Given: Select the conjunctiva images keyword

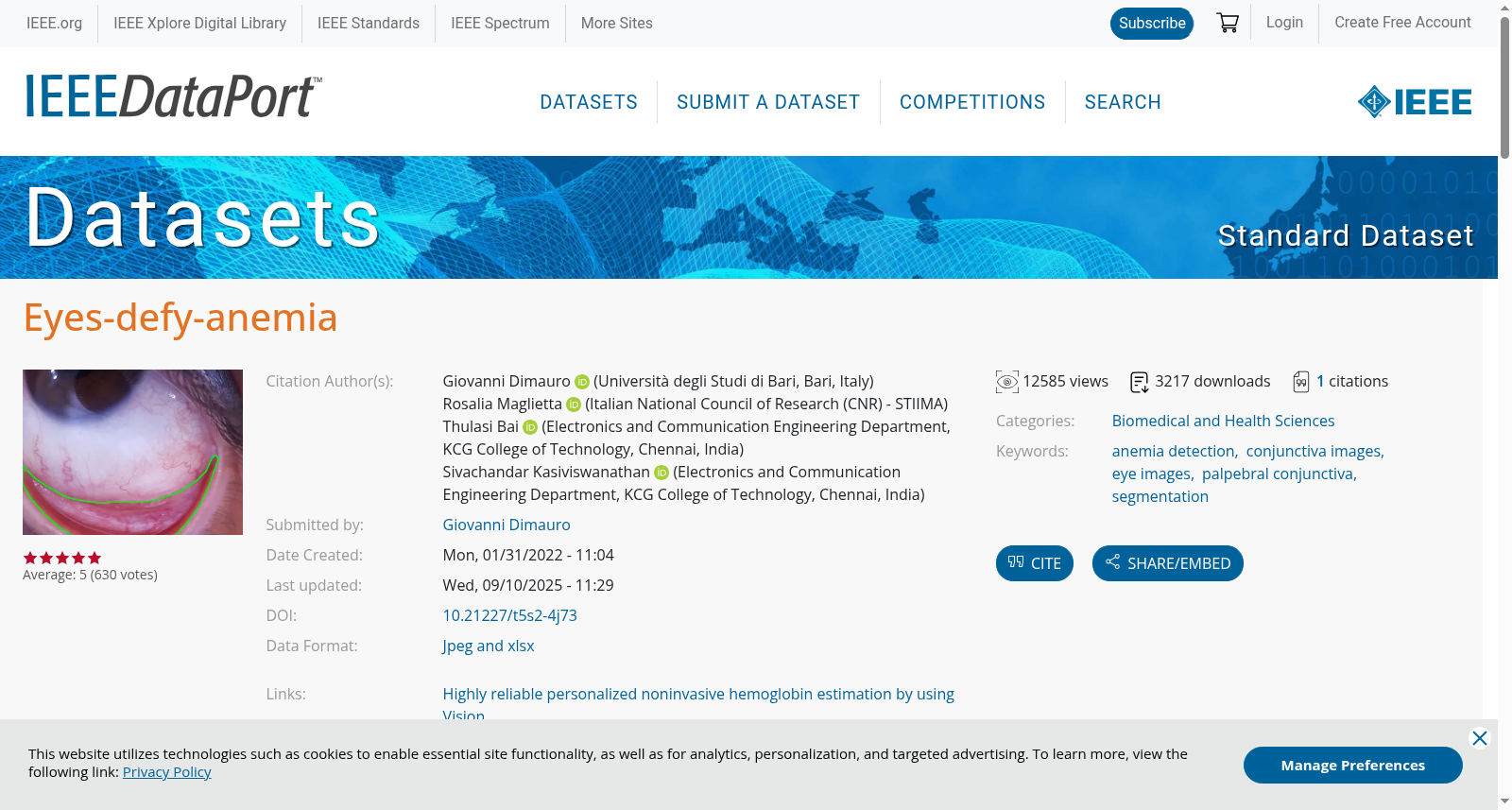Looking at the screenshot, I should tap(1314, 451).
